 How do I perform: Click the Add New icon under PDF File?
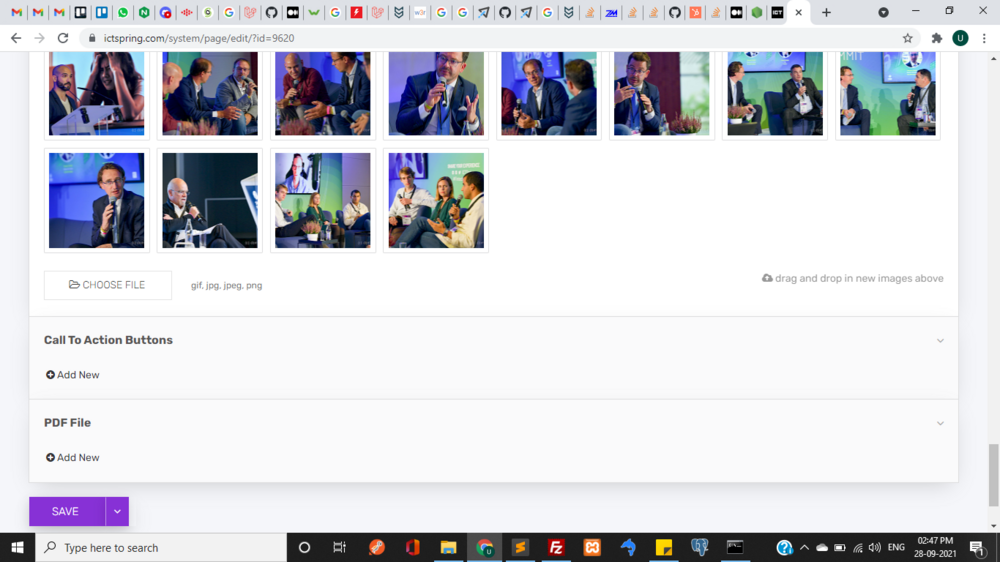point(50,458)
